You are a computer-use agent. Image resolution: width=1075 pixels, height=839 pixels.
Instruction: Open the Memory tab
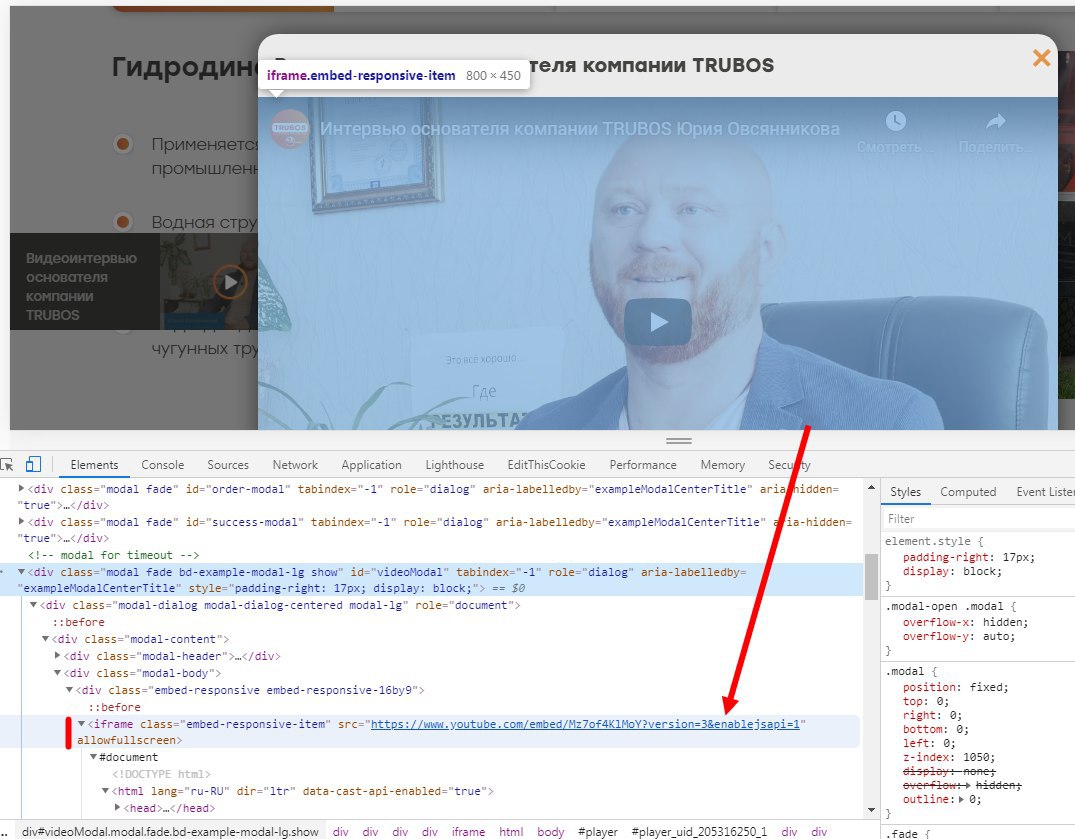pos(723,465)
